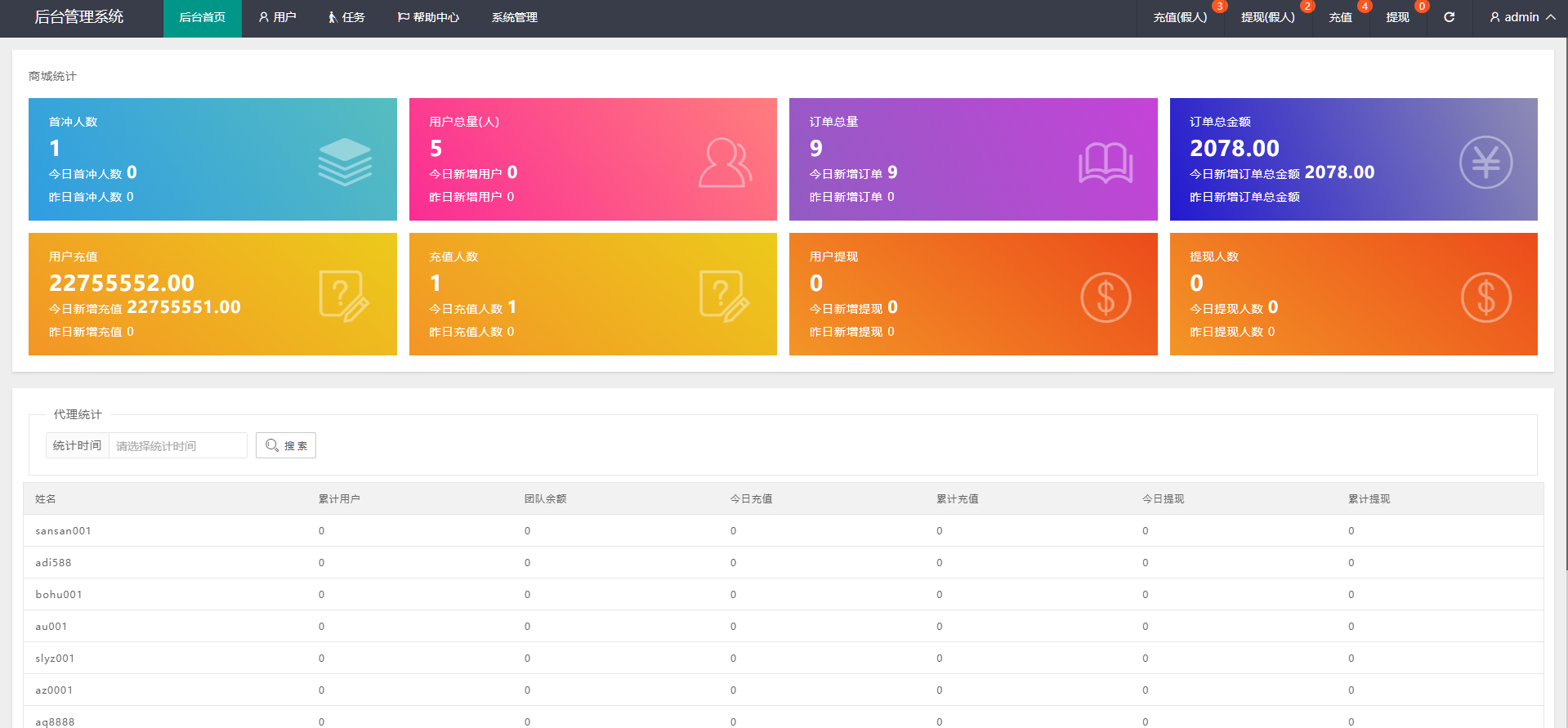Click the open book icon on 订单总量 card
Screen dimensions: 1568x728
click(1105, 163)
